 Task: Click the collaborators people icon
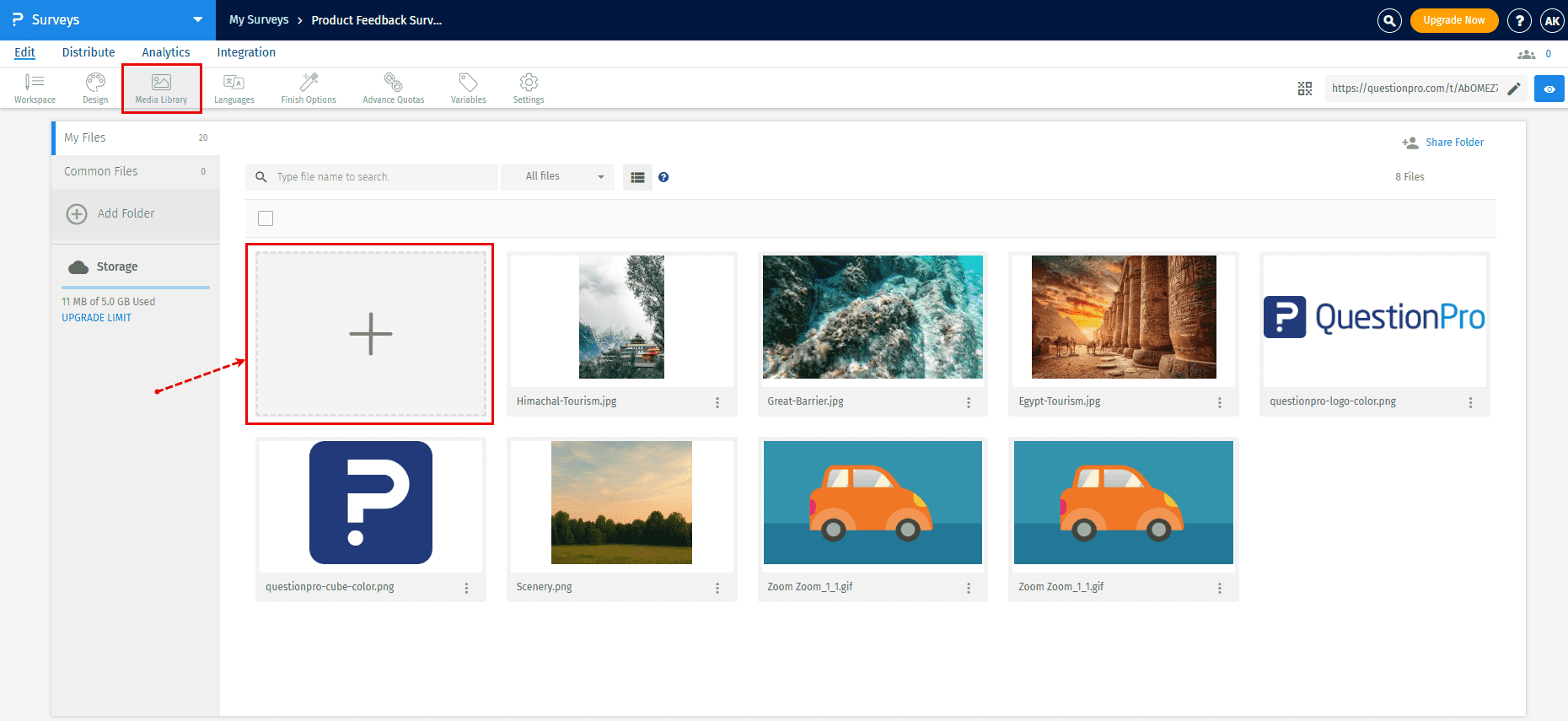1527,54
